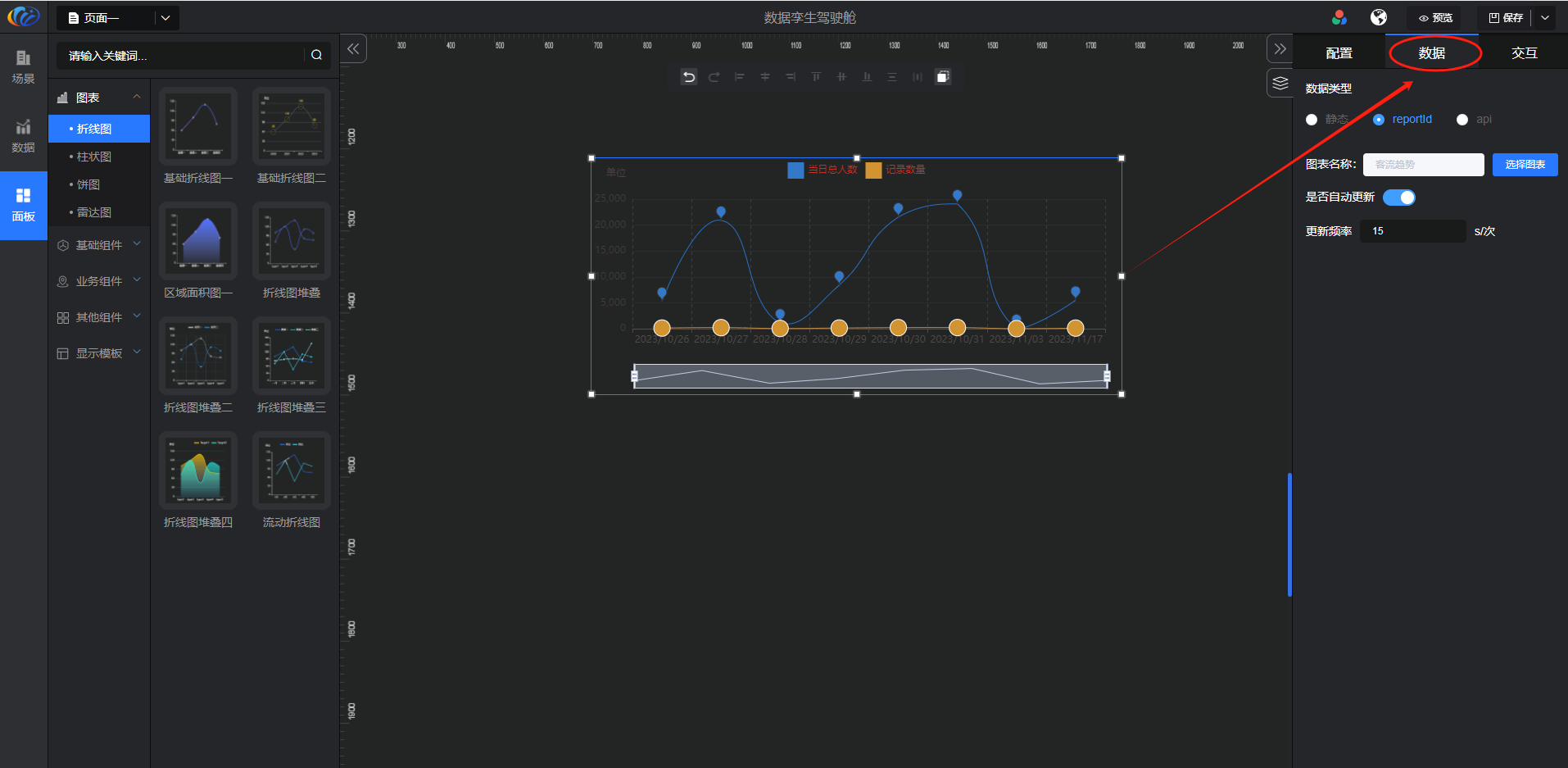Open the layers panel icon
Viewport: 1568px width, 768px height.
coord(1280,84)
